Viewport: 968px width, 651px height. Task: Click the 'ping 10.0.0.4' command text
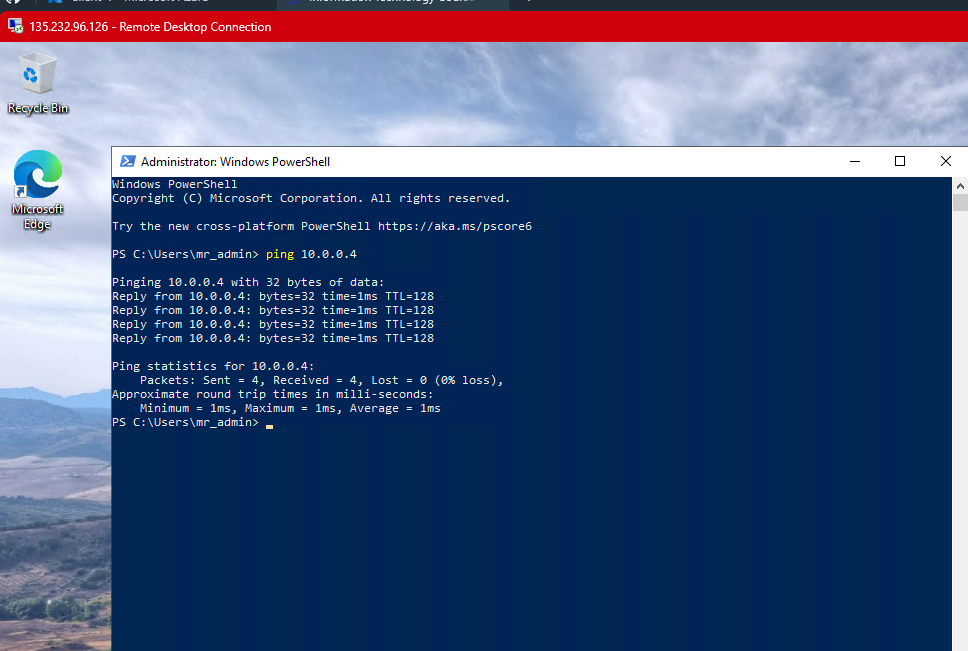click(311, 254)
